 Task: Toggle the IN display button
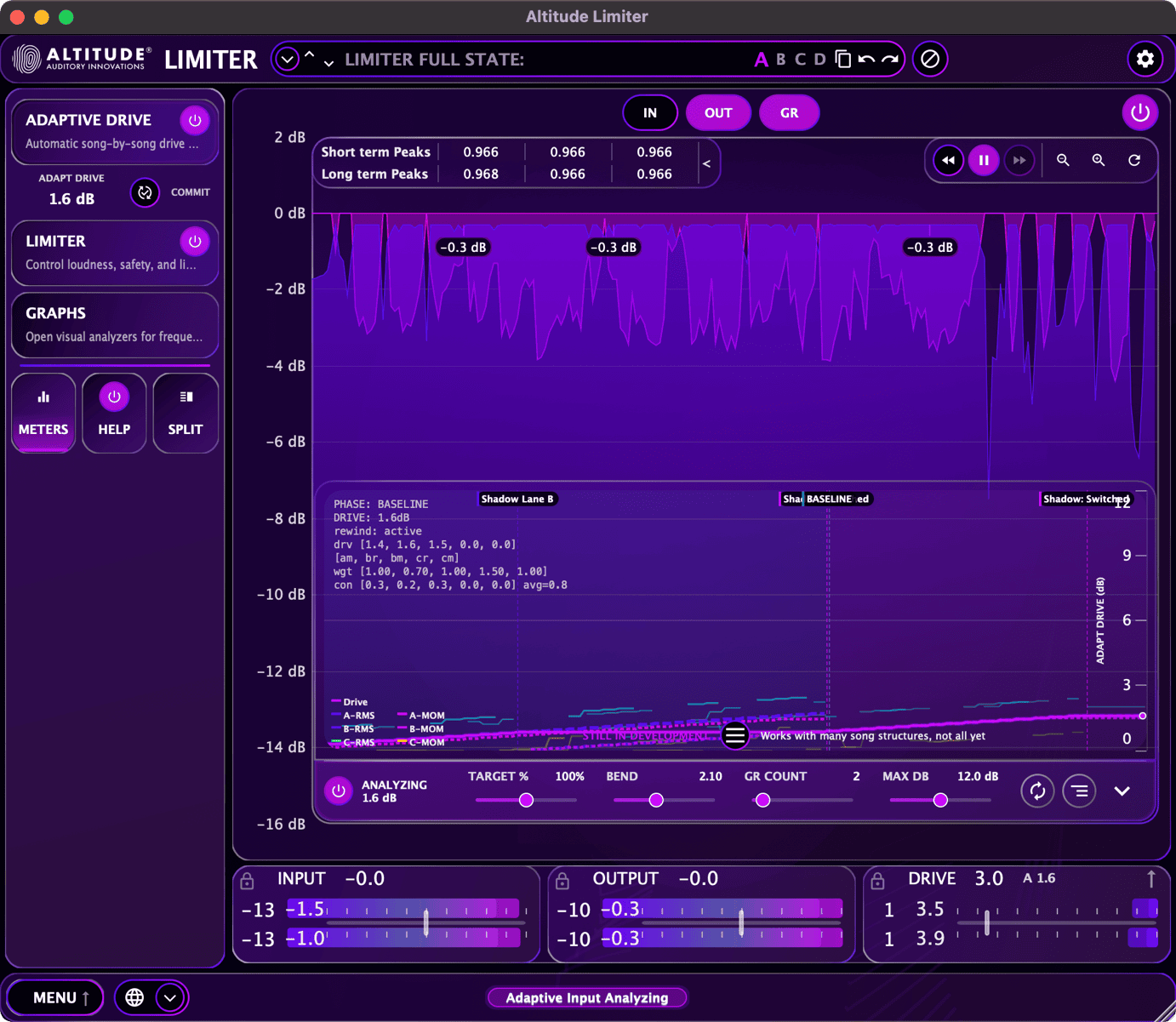(650, 112)
